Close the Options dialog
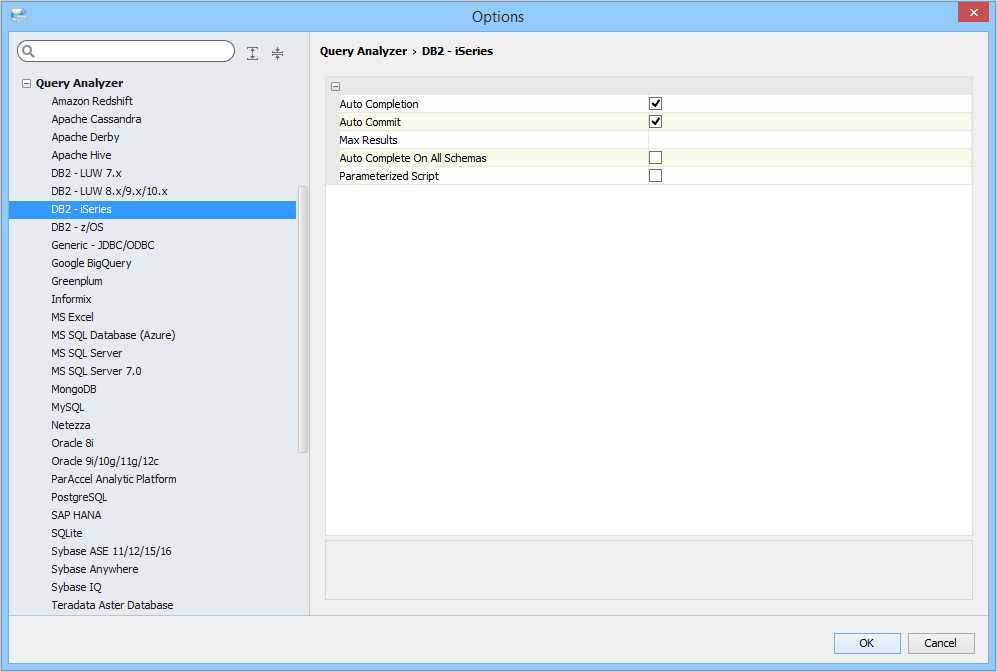The width and height of the screenshot is (997, 672). (x=973, y=12)
